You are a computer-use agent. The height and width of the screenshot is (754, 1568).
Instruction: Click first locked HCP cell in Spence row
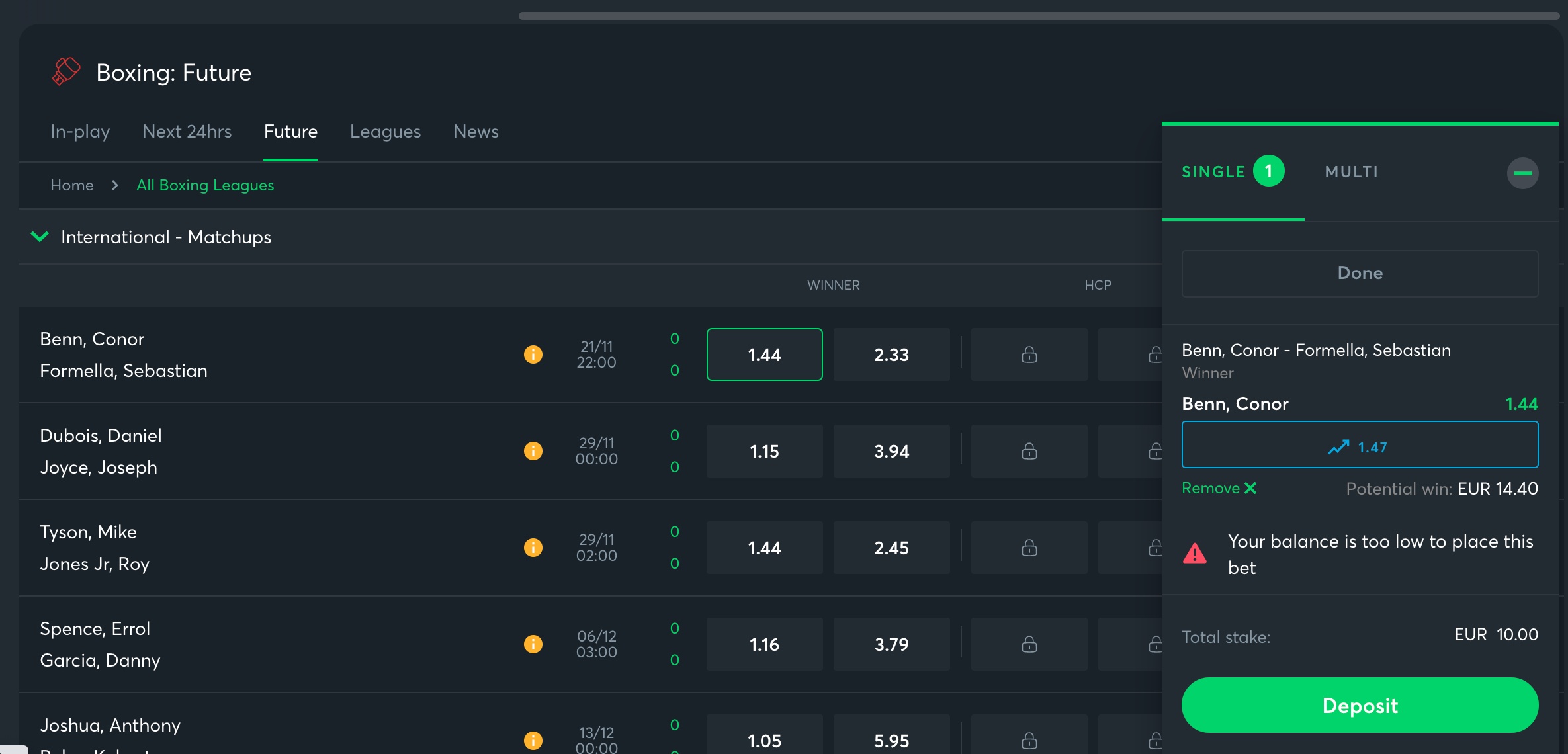pos(1029,644)
